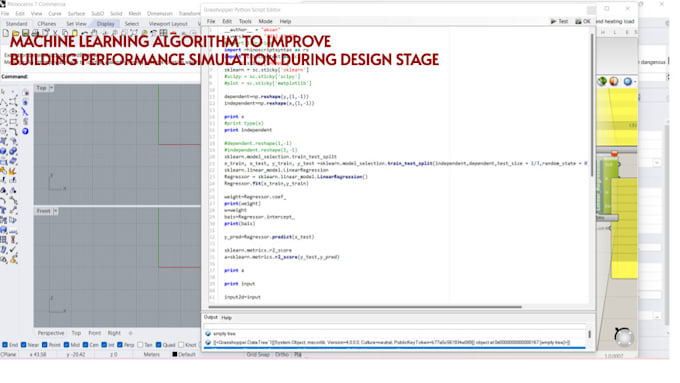
Task: Select the Rectangle tool in left sidebar
Action: coord(13,121)
